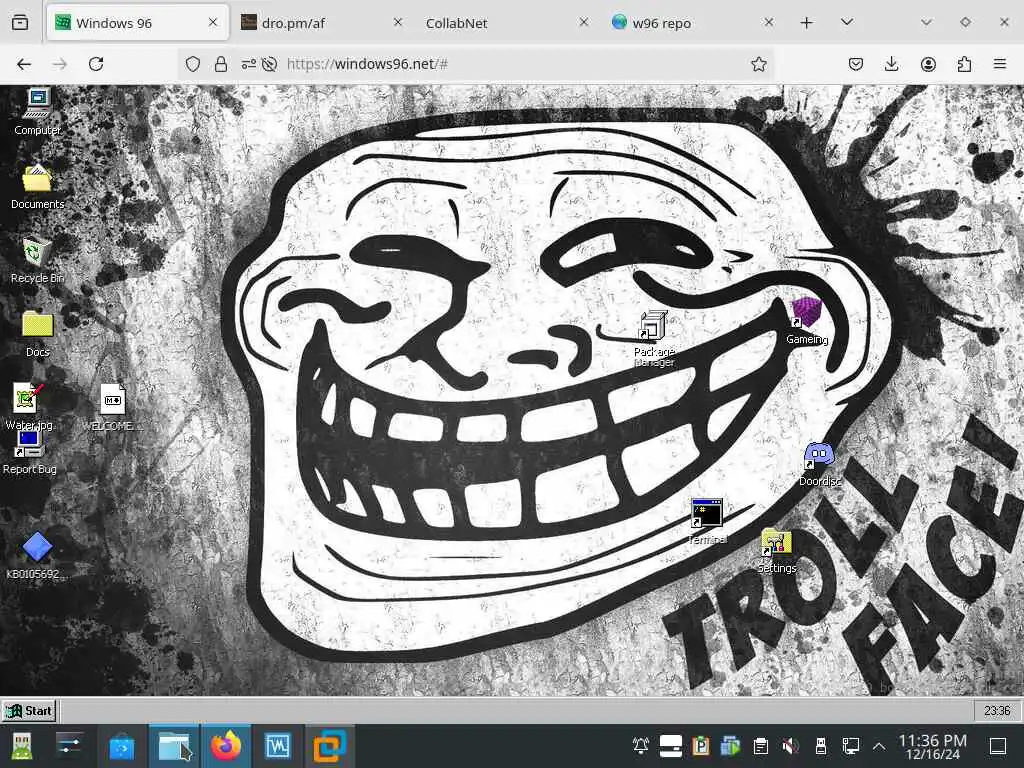Open the KDE application launcher
1024x768 pixels.
tap(20, 746)
